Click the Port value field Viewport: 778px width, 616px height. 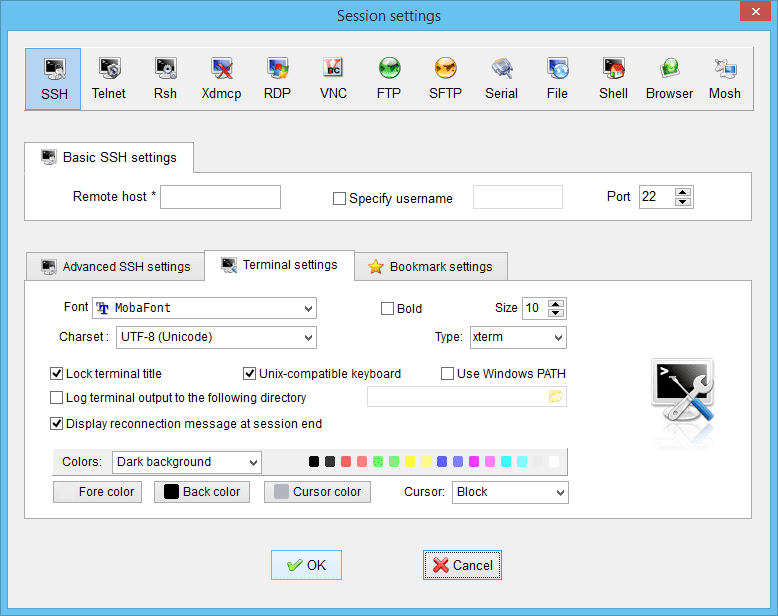[656, 197]
